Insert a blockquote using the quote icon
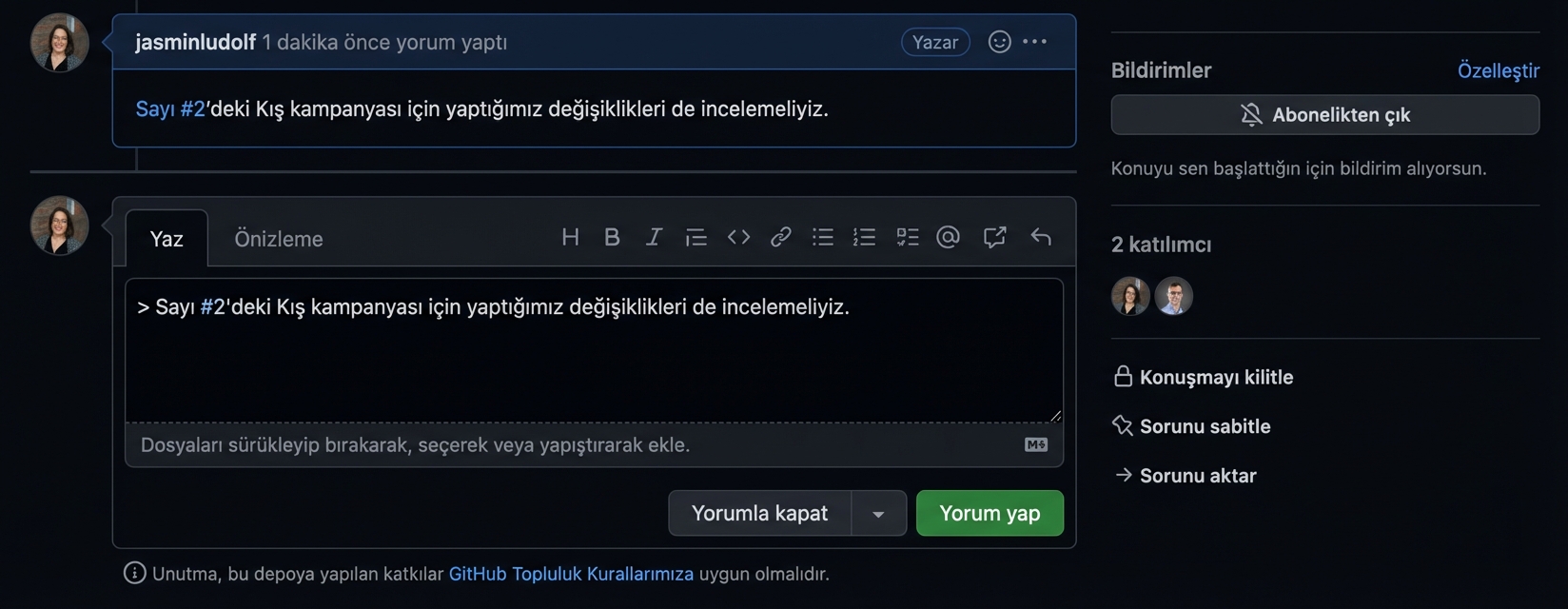The width and height of the screenshot is (1568, 609). coord(696,237)
